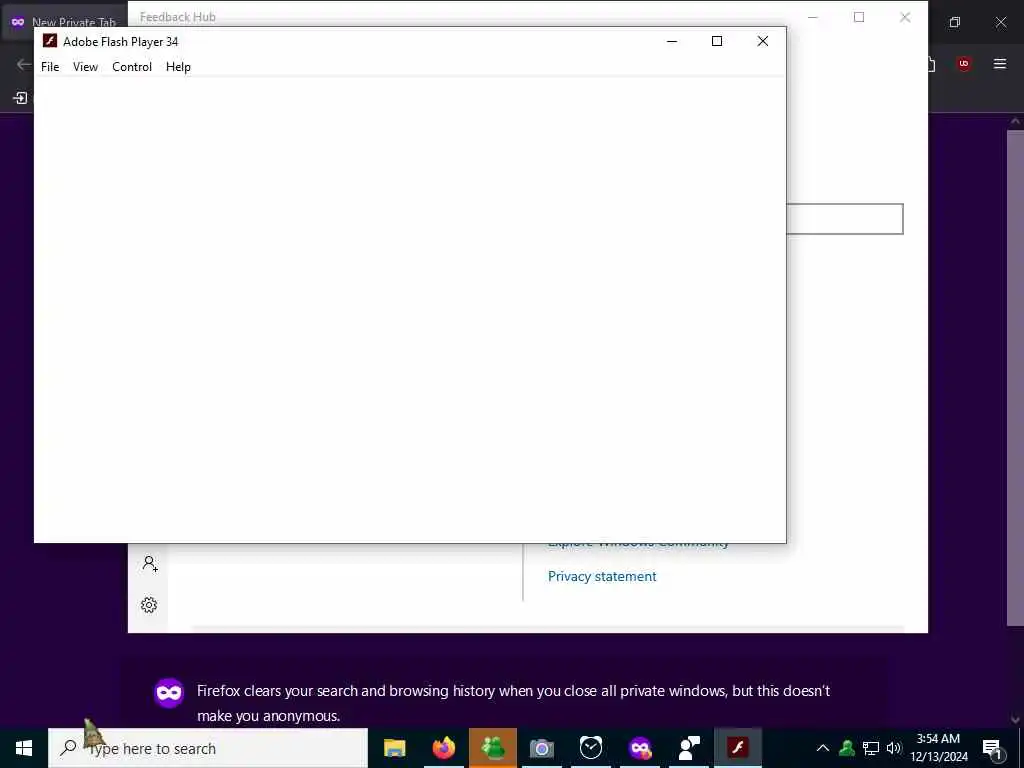Open File Explorer from the taskbar
This screenshot has width=1024, height=768.
(394, 748)
